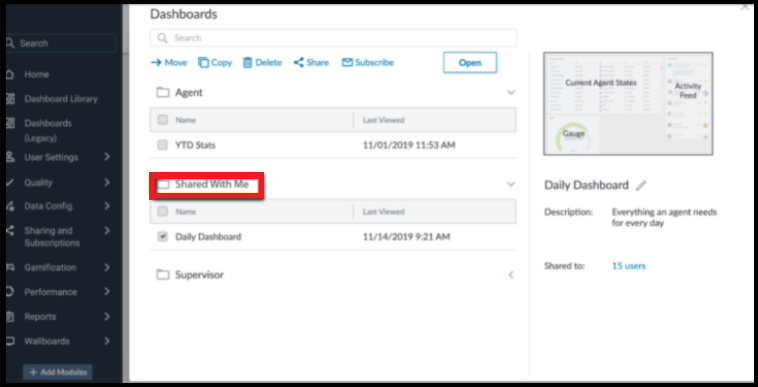Collapse the Shared With Me chevron
758x387 pixels.
pyautogui.click(x=510, y=184)
